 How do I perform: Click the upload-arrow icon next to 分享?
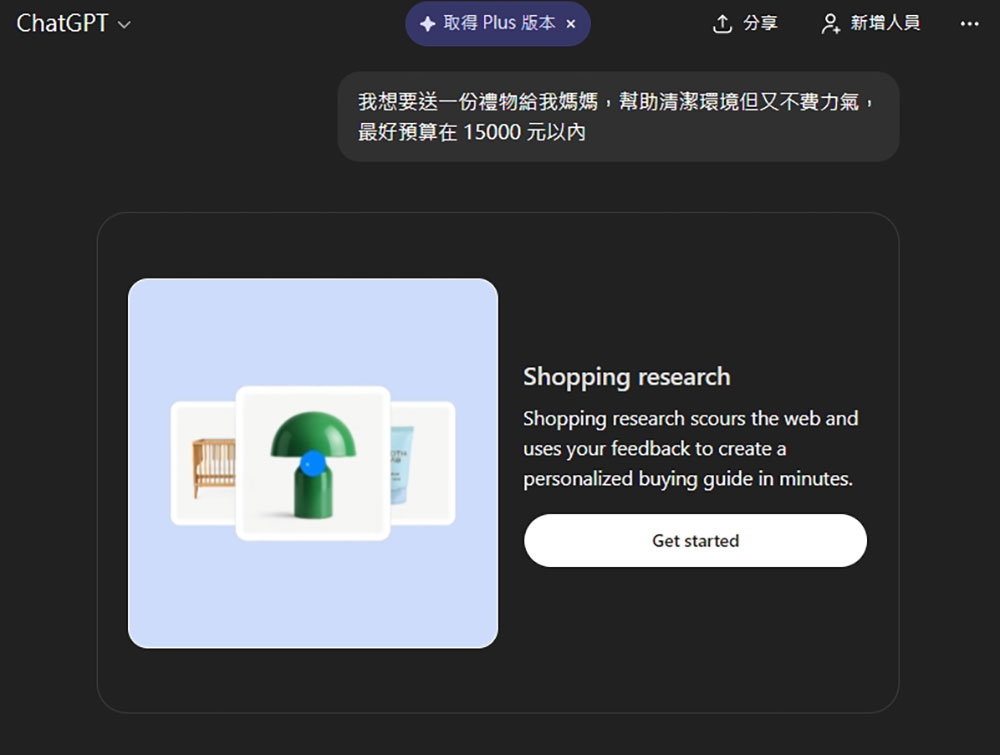722,23
